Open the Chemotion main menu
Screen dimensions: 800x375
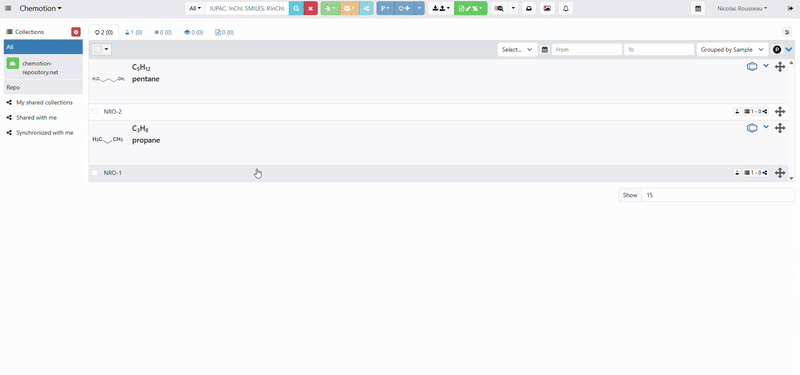[x=41, y=8]
